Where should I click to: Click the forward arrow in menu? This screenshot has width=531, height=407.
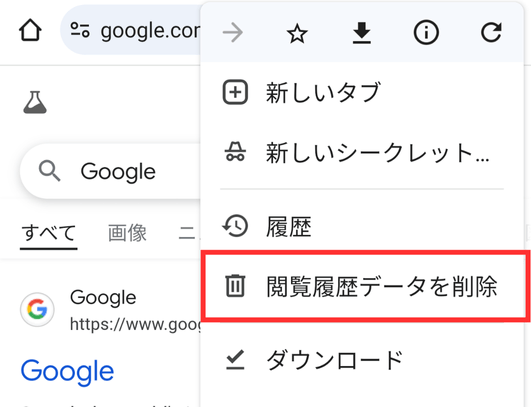pos(233,33)
